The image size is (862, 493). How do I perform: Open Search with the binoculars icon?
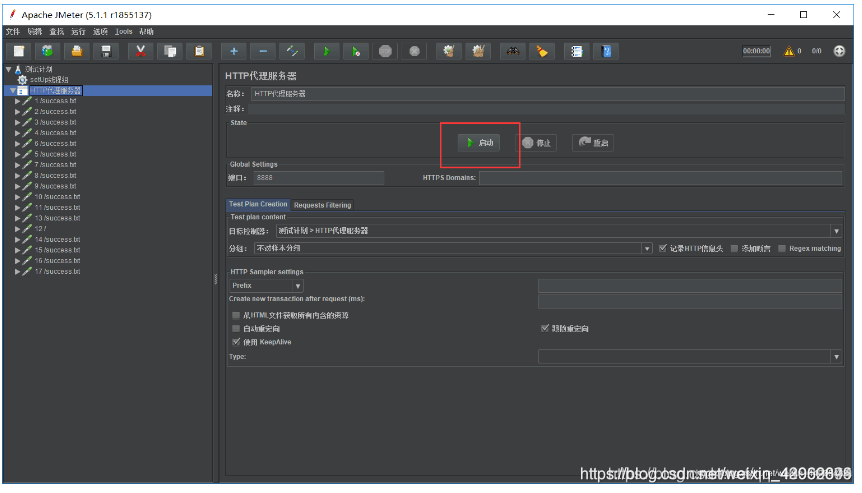[x=512, y=52]
